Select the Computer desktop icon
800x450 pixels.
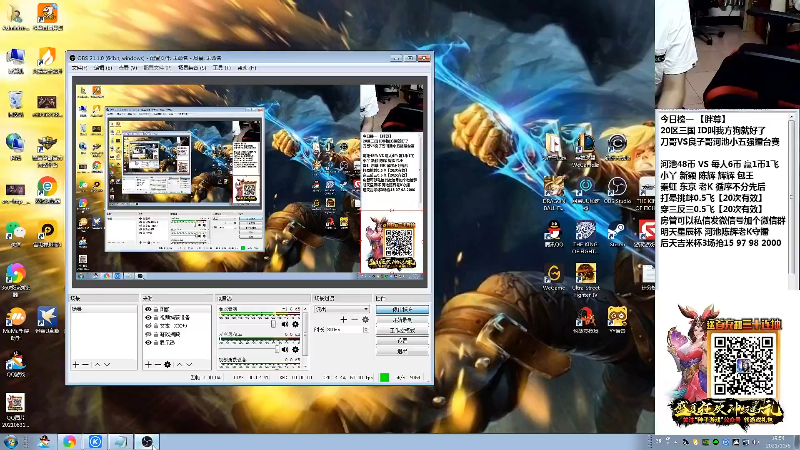(x=15, y=61)
